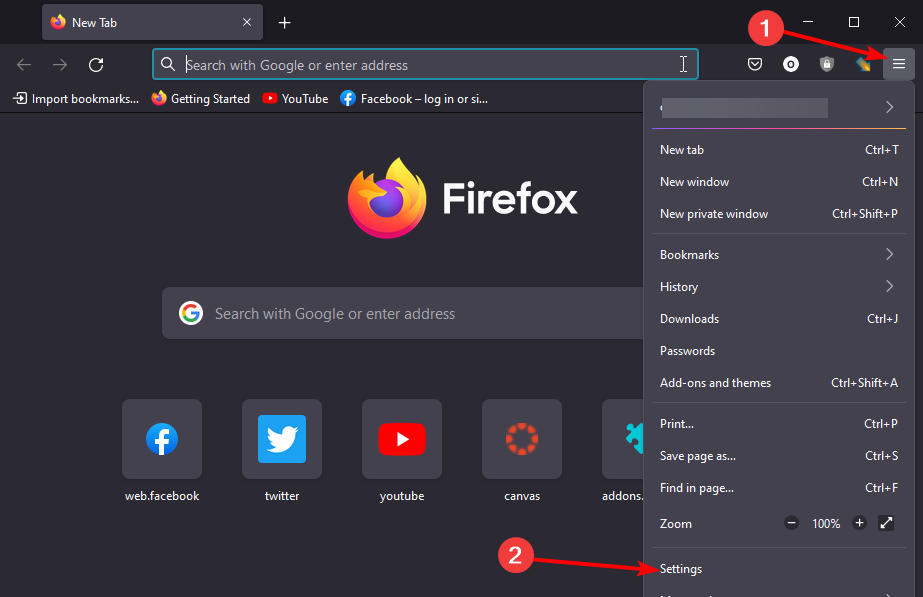Open Facebook log in bookmark
Image resolution: width=923 pixels, height=597 pixels.
pyautogui.click(x=414, y=99)
